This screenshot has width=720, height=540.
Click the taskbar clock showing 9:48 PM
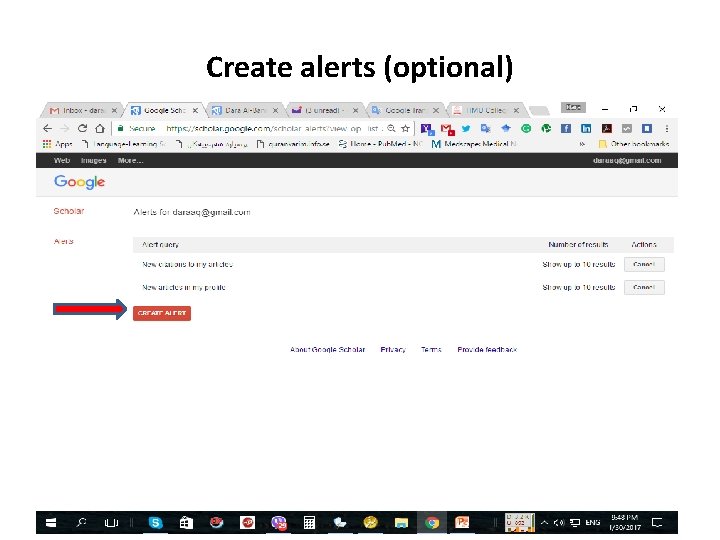(x=624, y=523)
